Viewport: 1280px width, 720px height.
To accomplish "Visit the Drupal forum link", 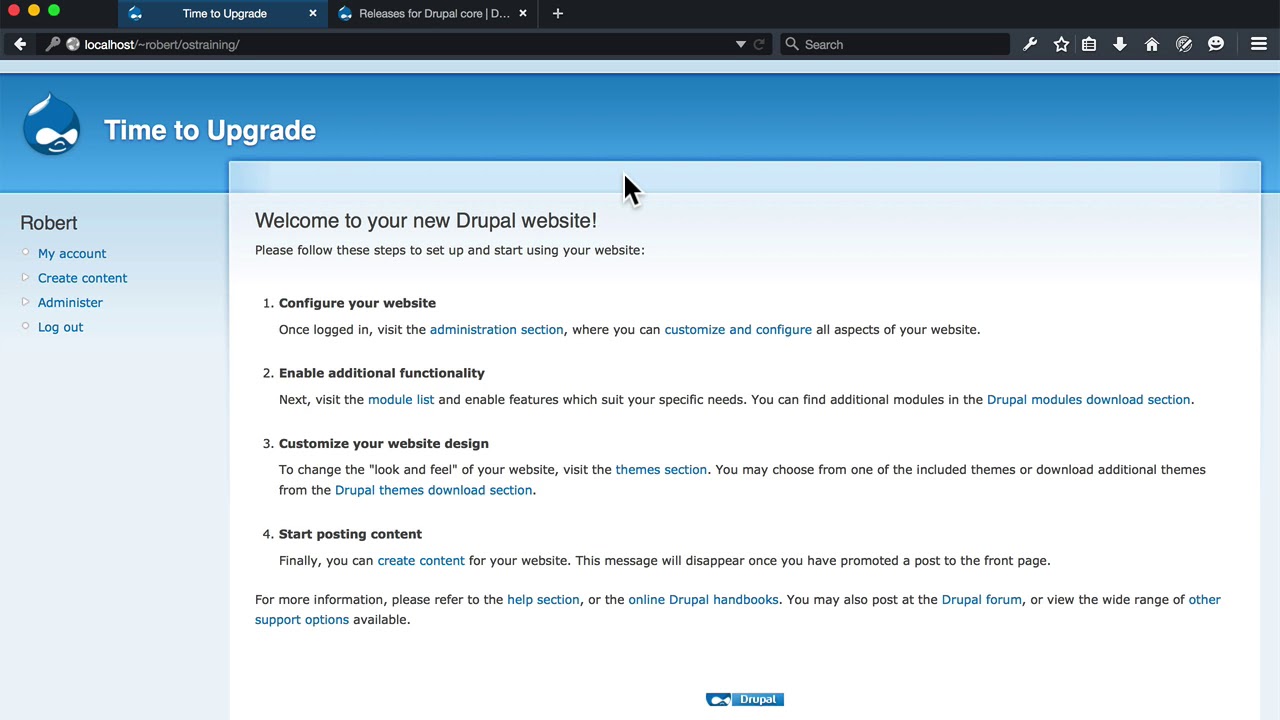I will [x=981, y=599].
